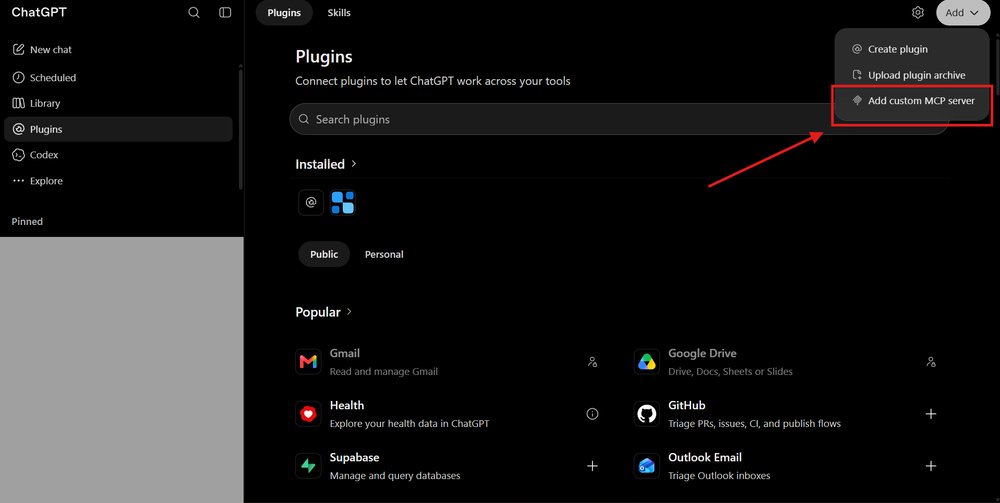
Task: Open the installed blue squares plugin
Action: tap(342, 203)
